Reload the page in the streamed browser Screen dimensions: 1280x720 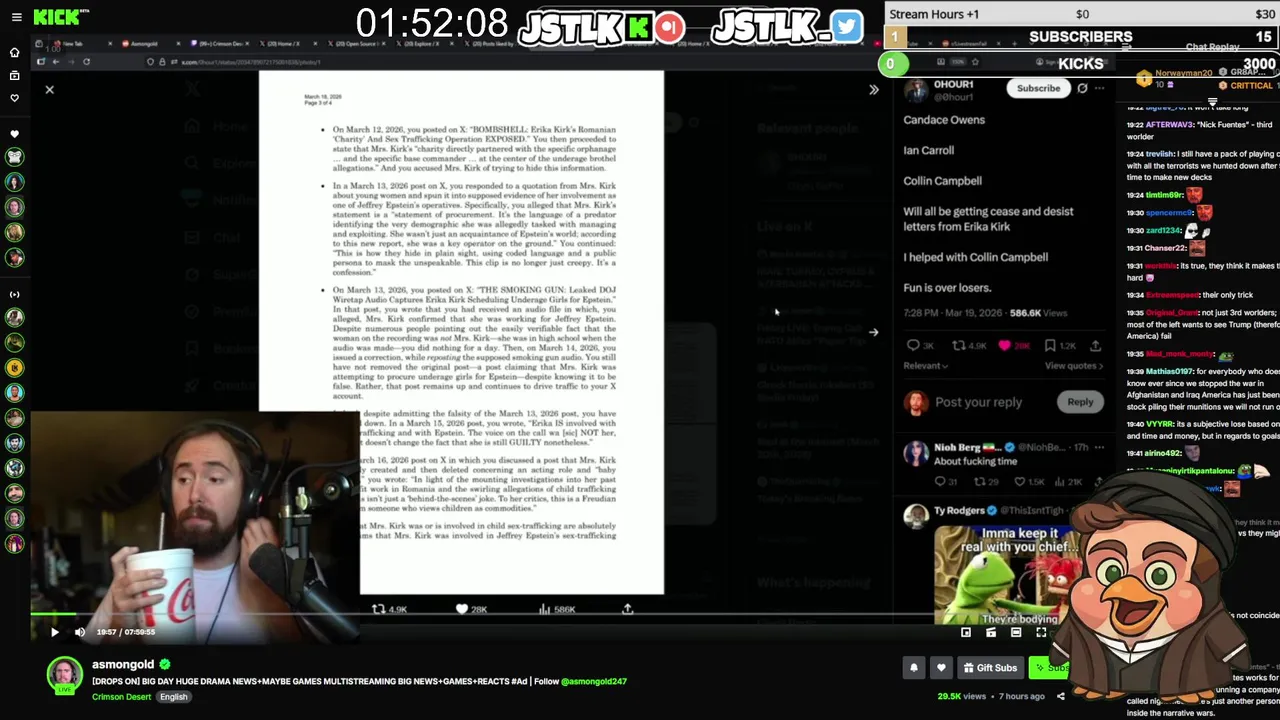point(86,62)
